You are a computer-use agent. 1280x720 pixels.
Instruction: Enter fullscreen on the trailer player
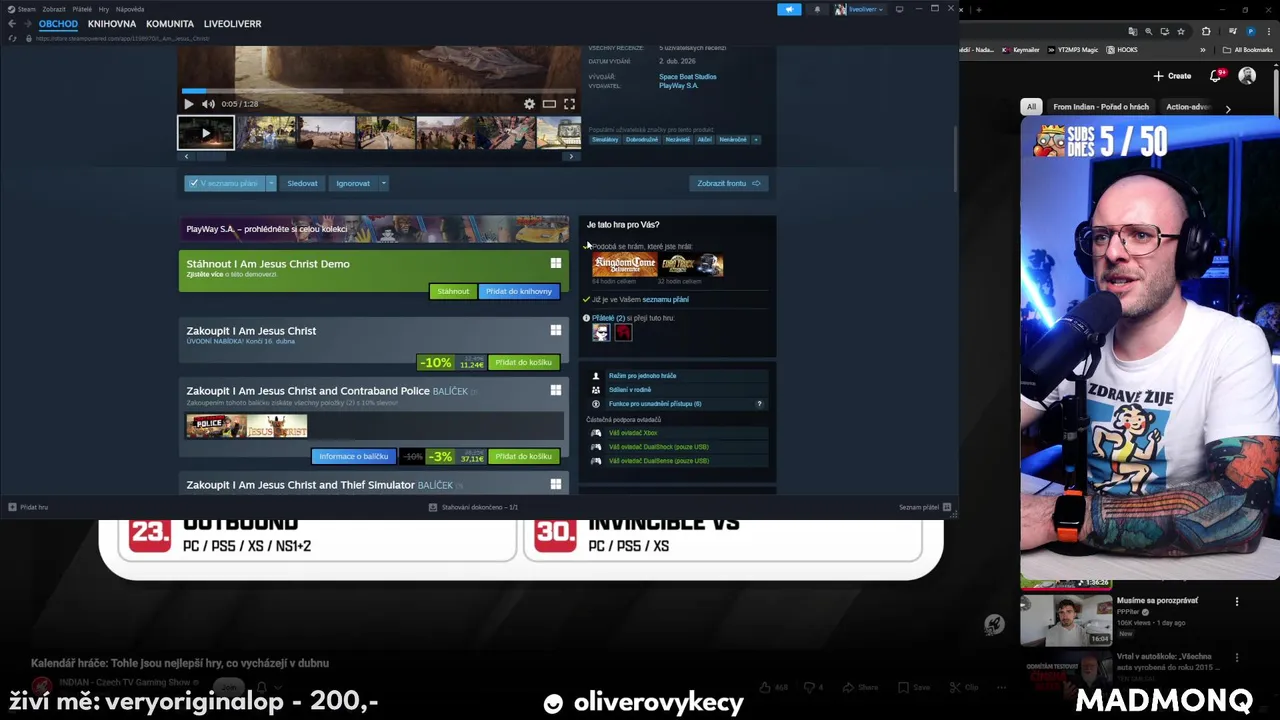(x=569, y=104)
